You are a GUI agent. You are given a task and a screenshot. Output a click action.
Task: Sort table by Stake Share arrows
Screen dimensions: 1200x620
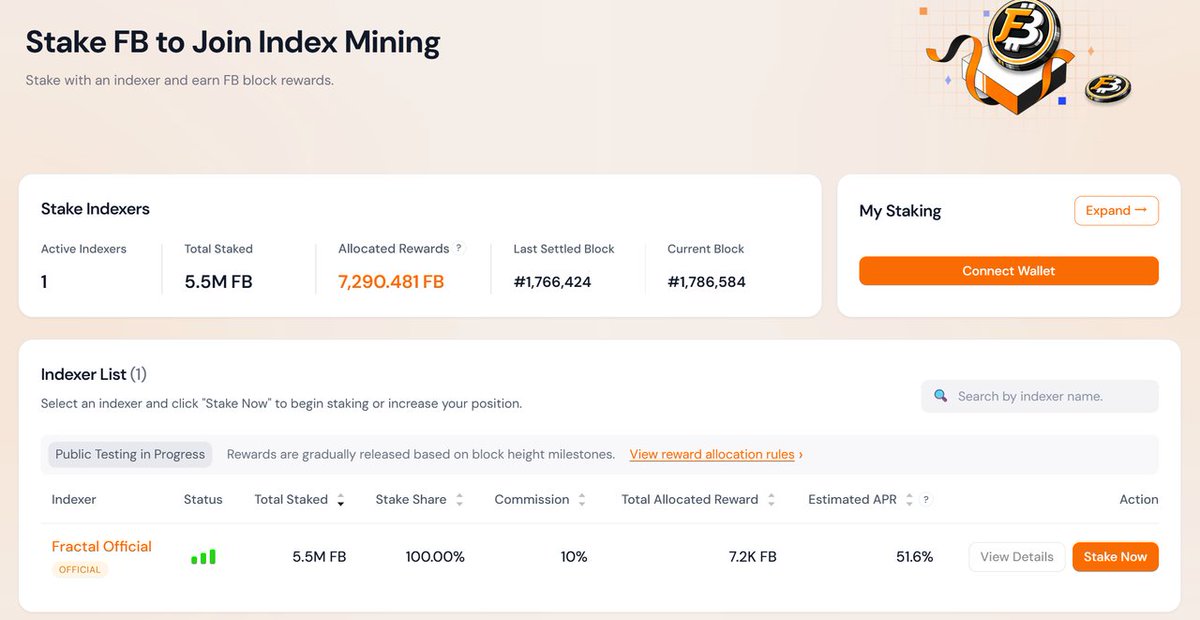point(459,499)
